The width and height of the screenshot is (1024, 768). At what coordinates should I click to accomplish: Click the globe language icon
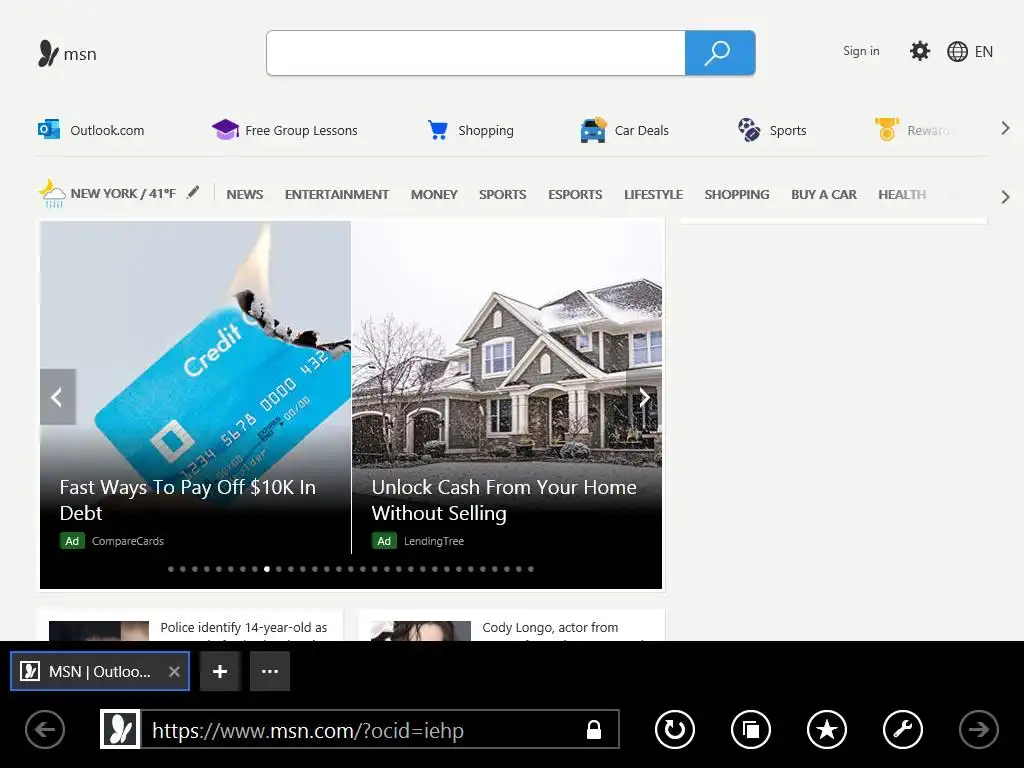tap(957, 52)
